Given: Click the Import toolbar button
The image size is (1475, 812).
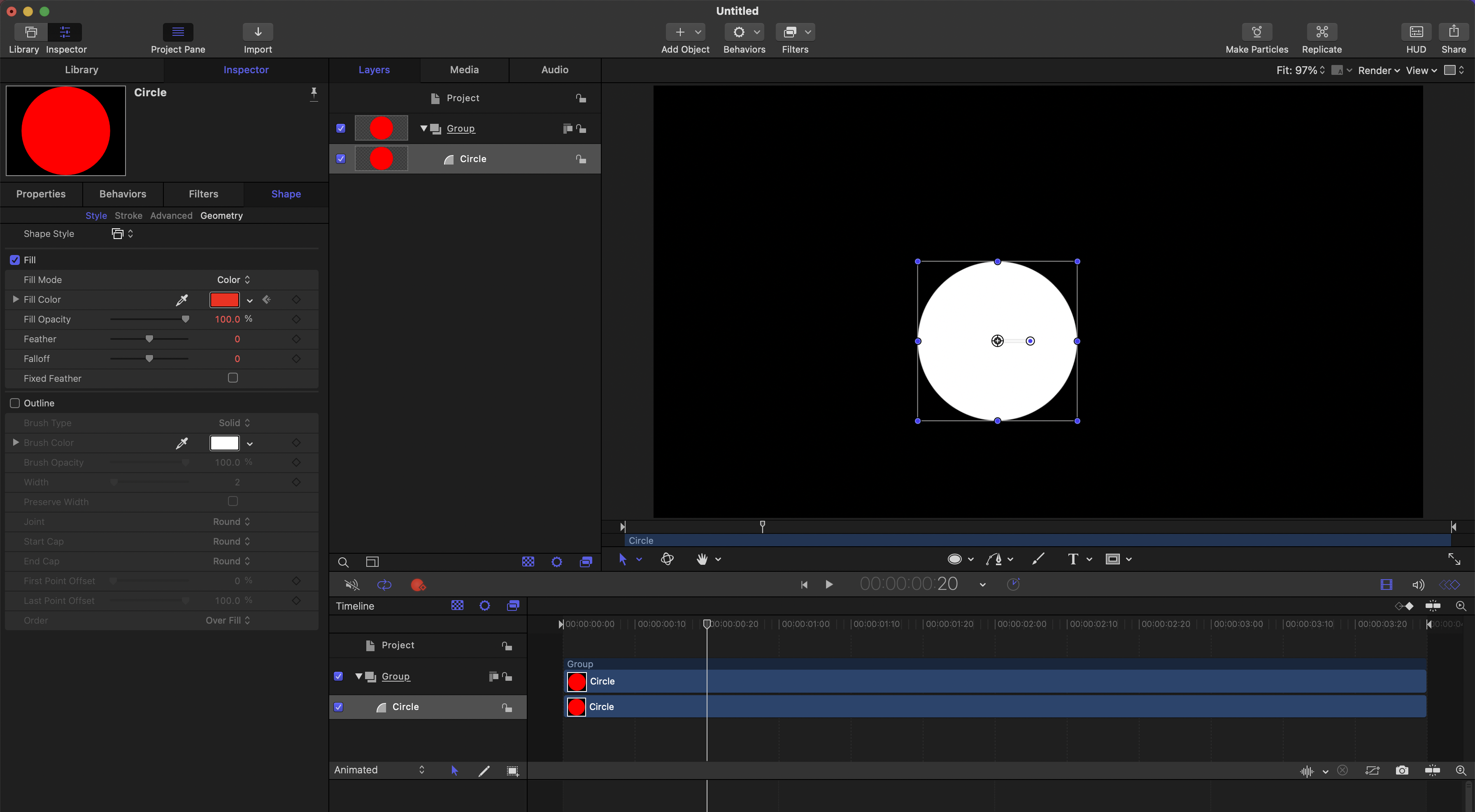Looking at the screenshot, I should (258, 32).
